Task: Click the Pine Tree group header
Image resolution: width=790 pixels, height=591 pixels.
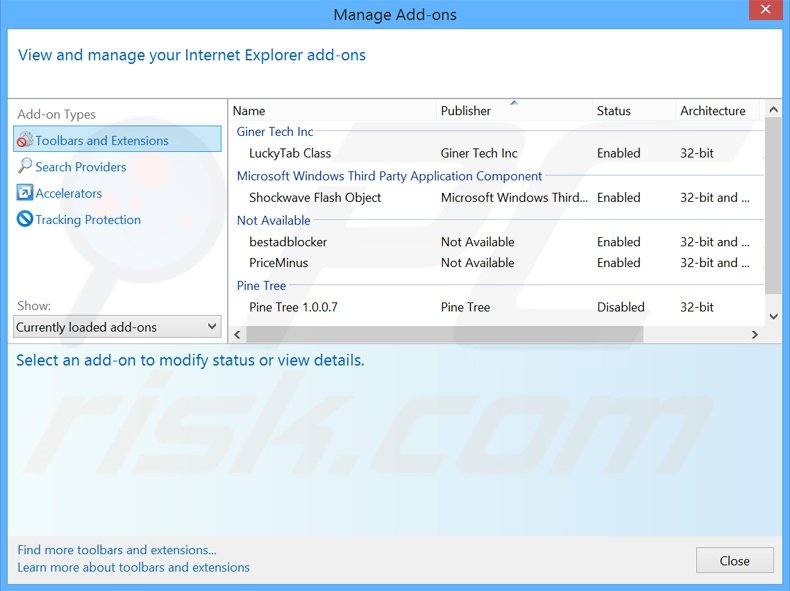Action: coord(261,285)
